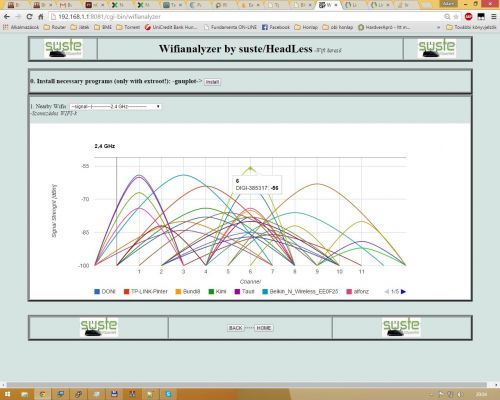The width and height of the screenshot is (500, 400).
Task: Click the taskbar clock
Action: (481, 395)
